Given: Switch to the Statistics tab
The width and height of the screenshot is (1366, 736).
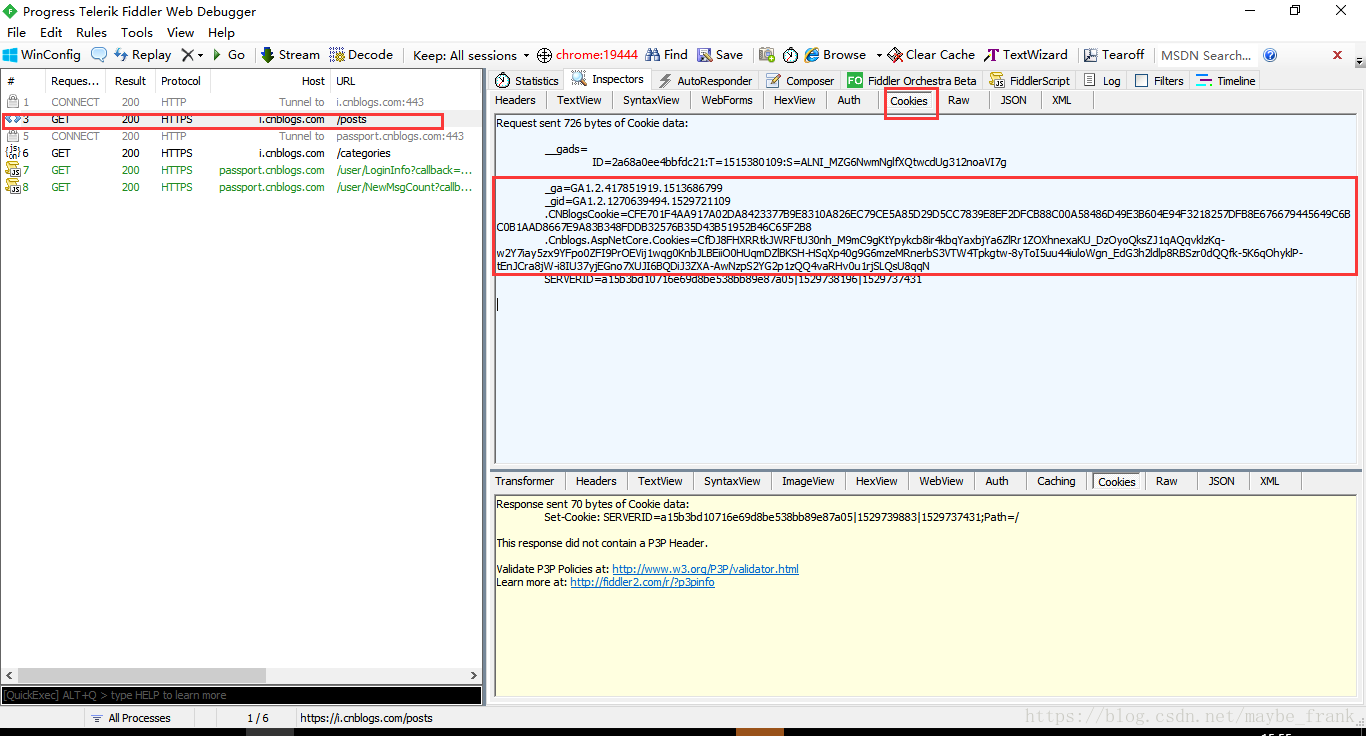Looking at the screenshot, I should (x=527, y=81).
